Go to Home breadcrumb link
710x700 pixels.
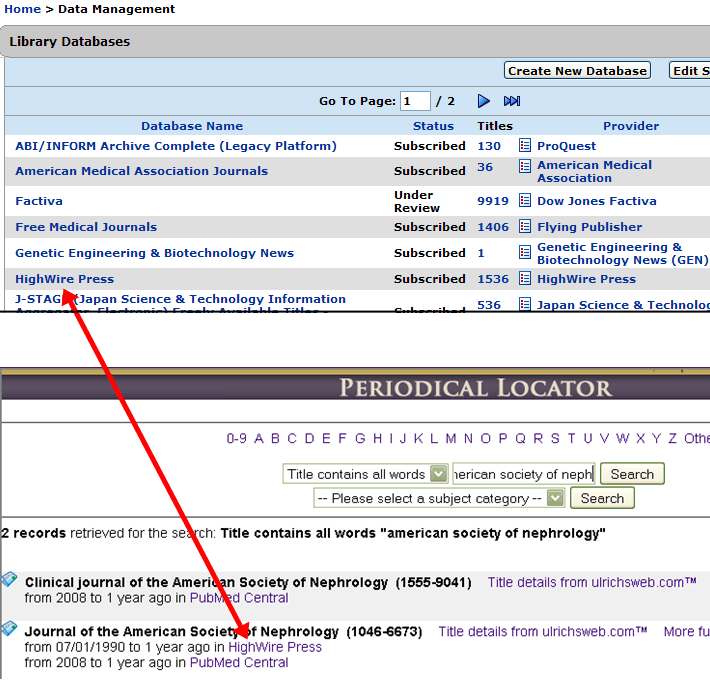point(22,9)
